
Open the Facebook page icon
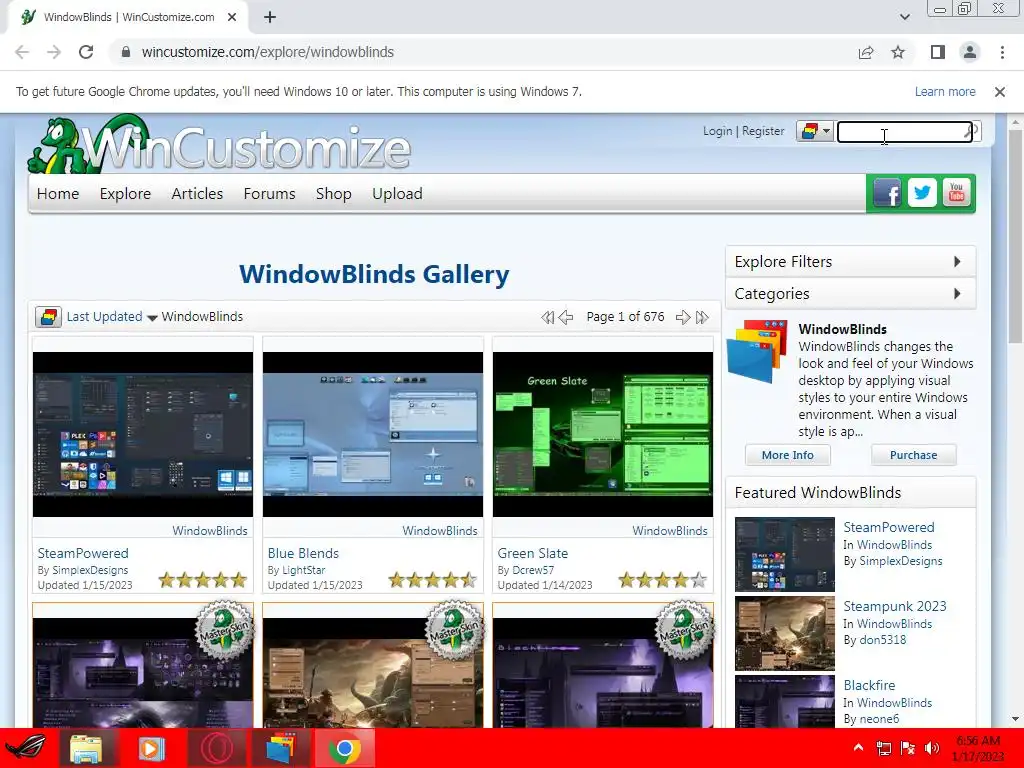[x=887, y=193]
